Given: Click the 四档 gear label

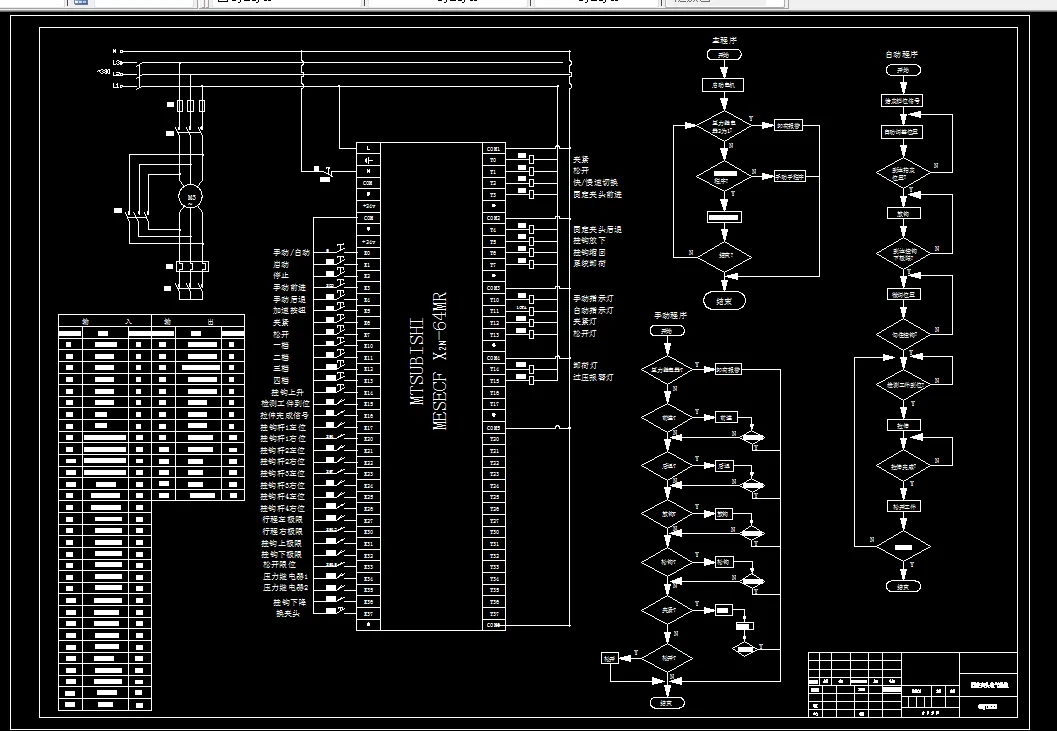Looking at the screenshot, I should coord(280,380).
